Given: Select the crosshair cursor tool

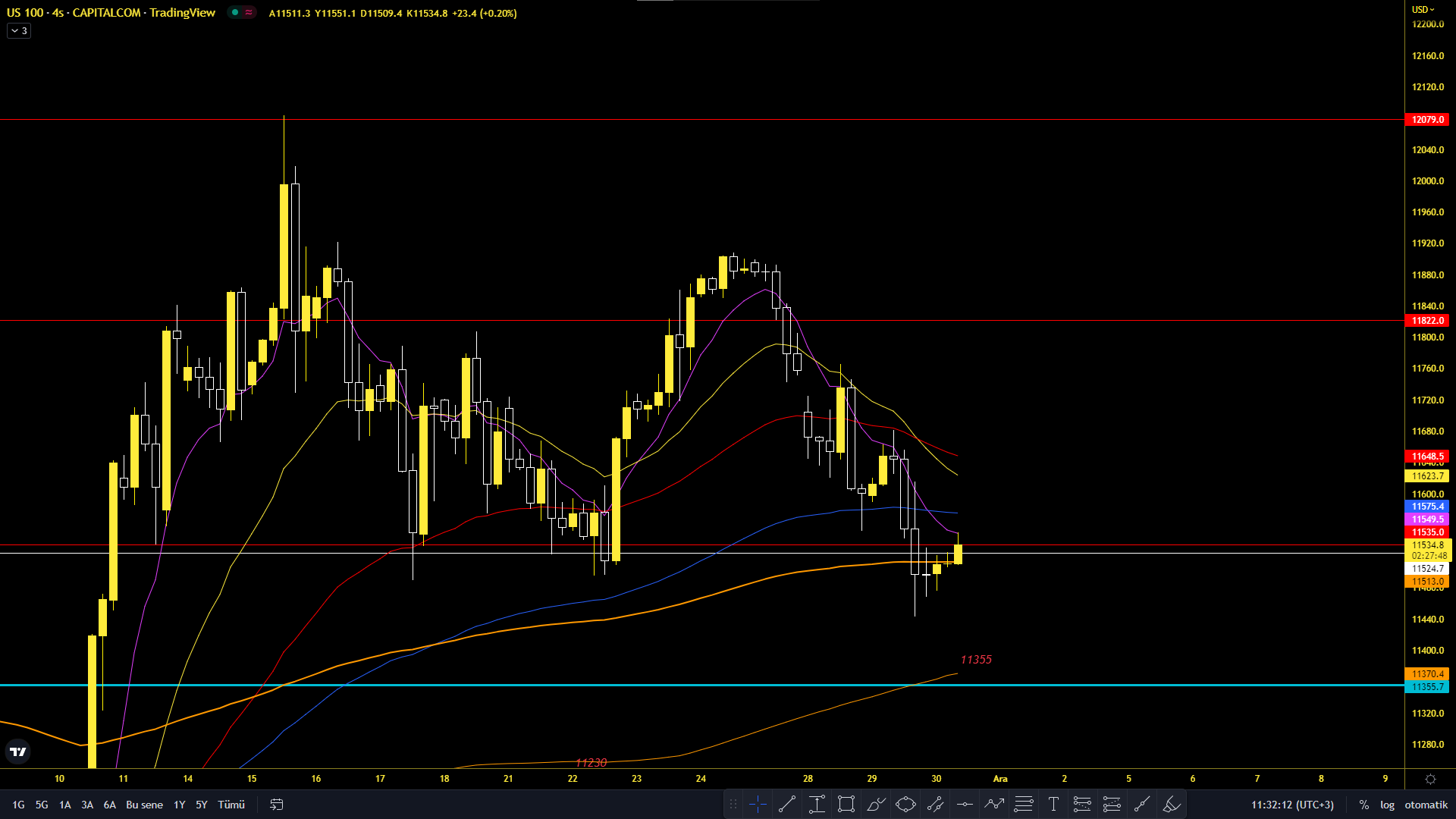Looking at the screenshot, I should (x=757, y=805).
